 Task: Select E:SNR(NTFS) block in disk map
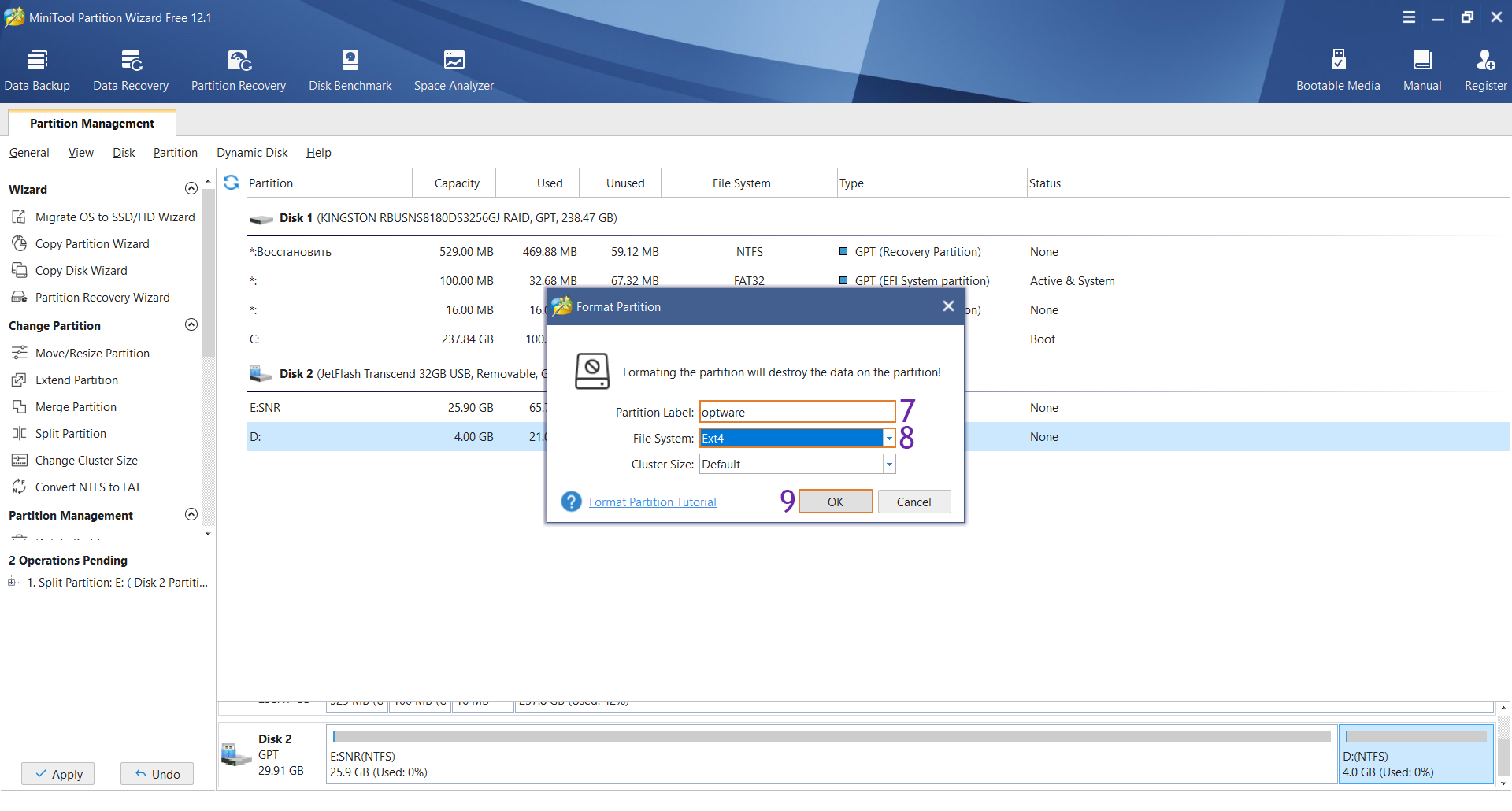[x=832, y=754]
